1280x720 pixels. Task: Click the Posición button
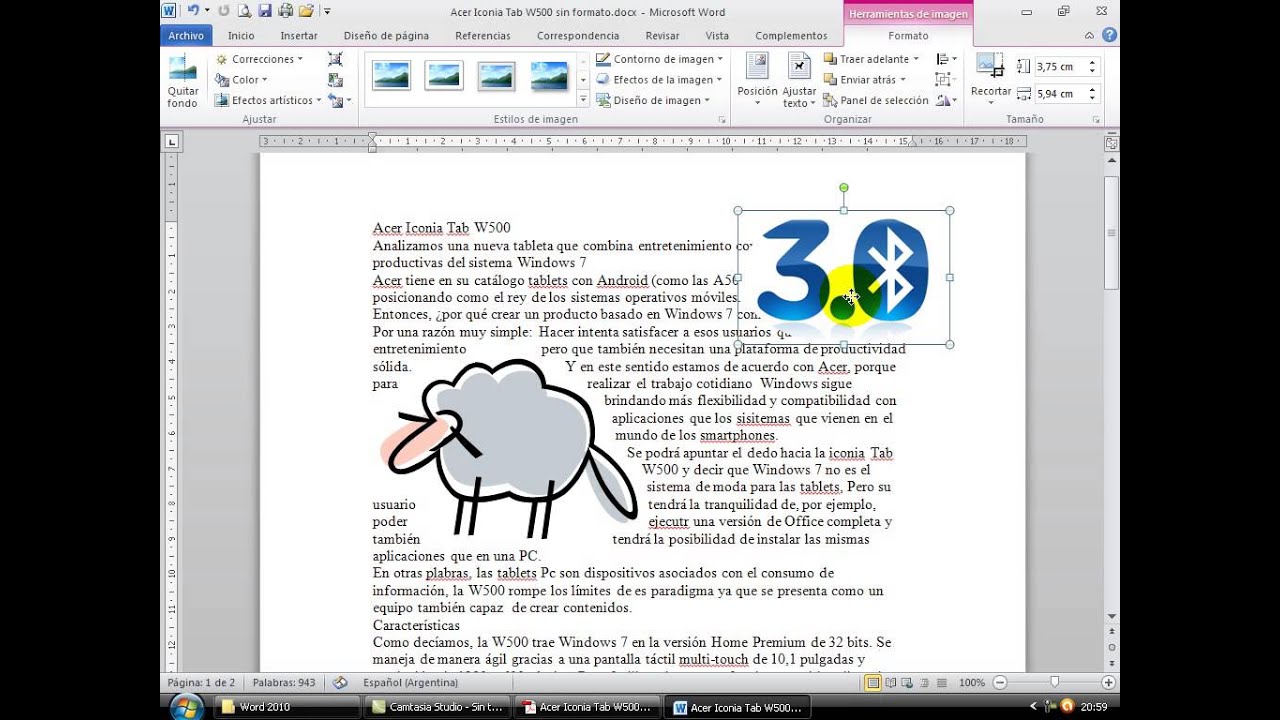click(757, 80)
